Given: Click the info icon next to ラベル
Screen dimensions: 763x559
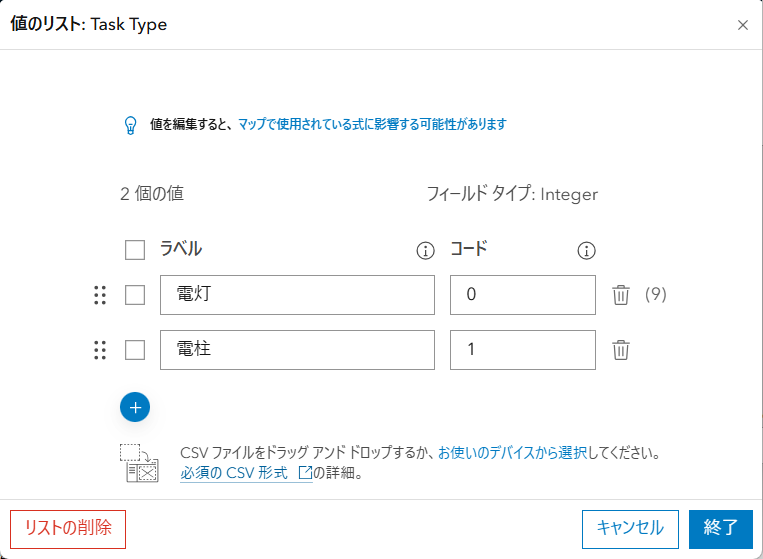Looking at the screenshot, I should [425, 250].
